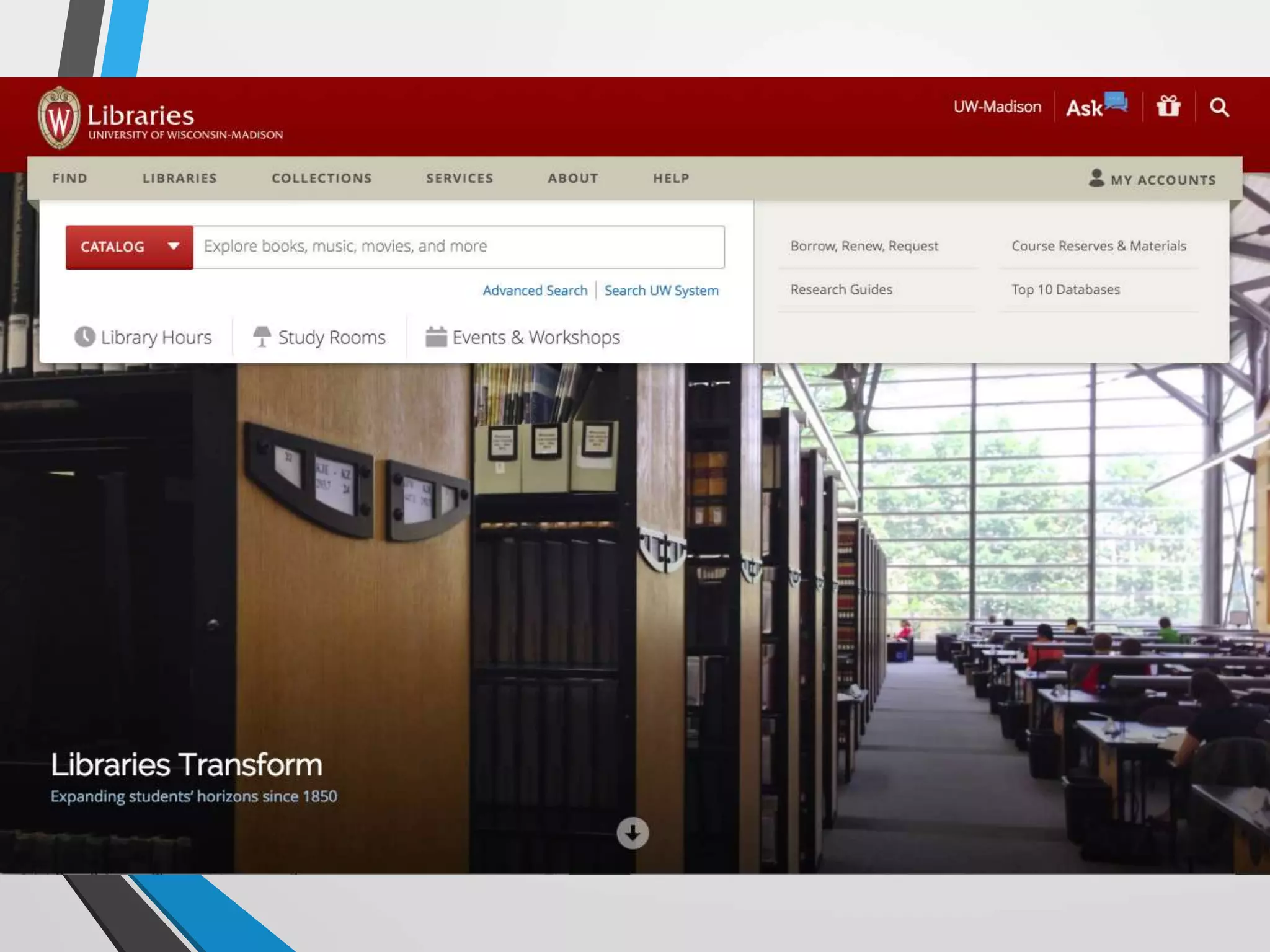This screenshot has height=952, width=1270.
Task: Click the Library Hours clock icon
Action: 85,337
